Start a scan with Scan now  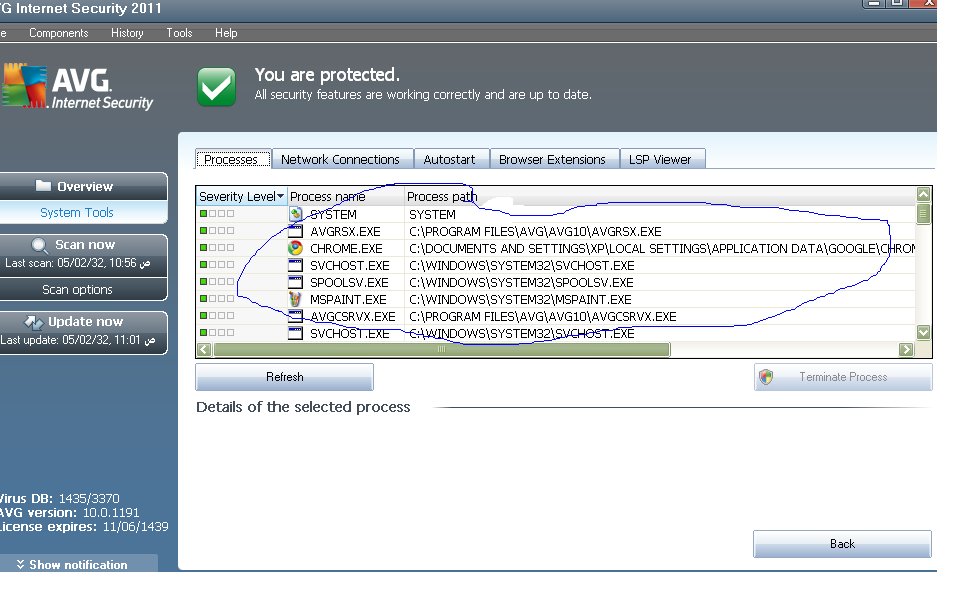pyautogui.click(x=84, y=245)
